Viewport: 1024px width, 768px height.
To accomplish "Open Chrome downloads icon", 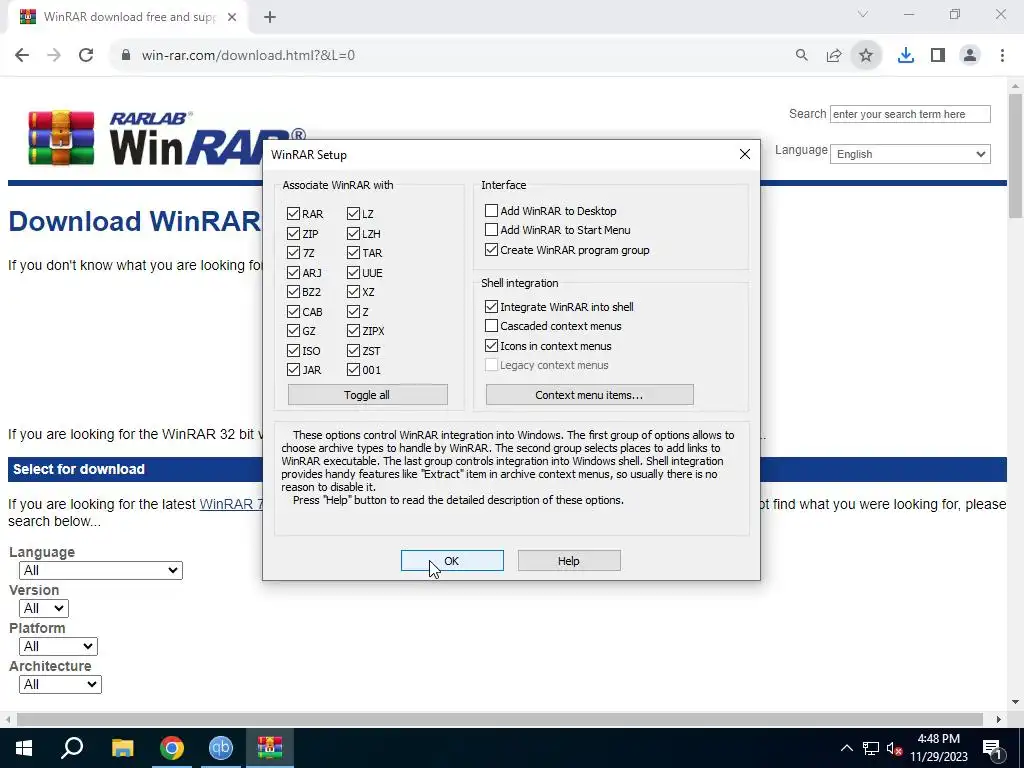I will tap(906, 55).
